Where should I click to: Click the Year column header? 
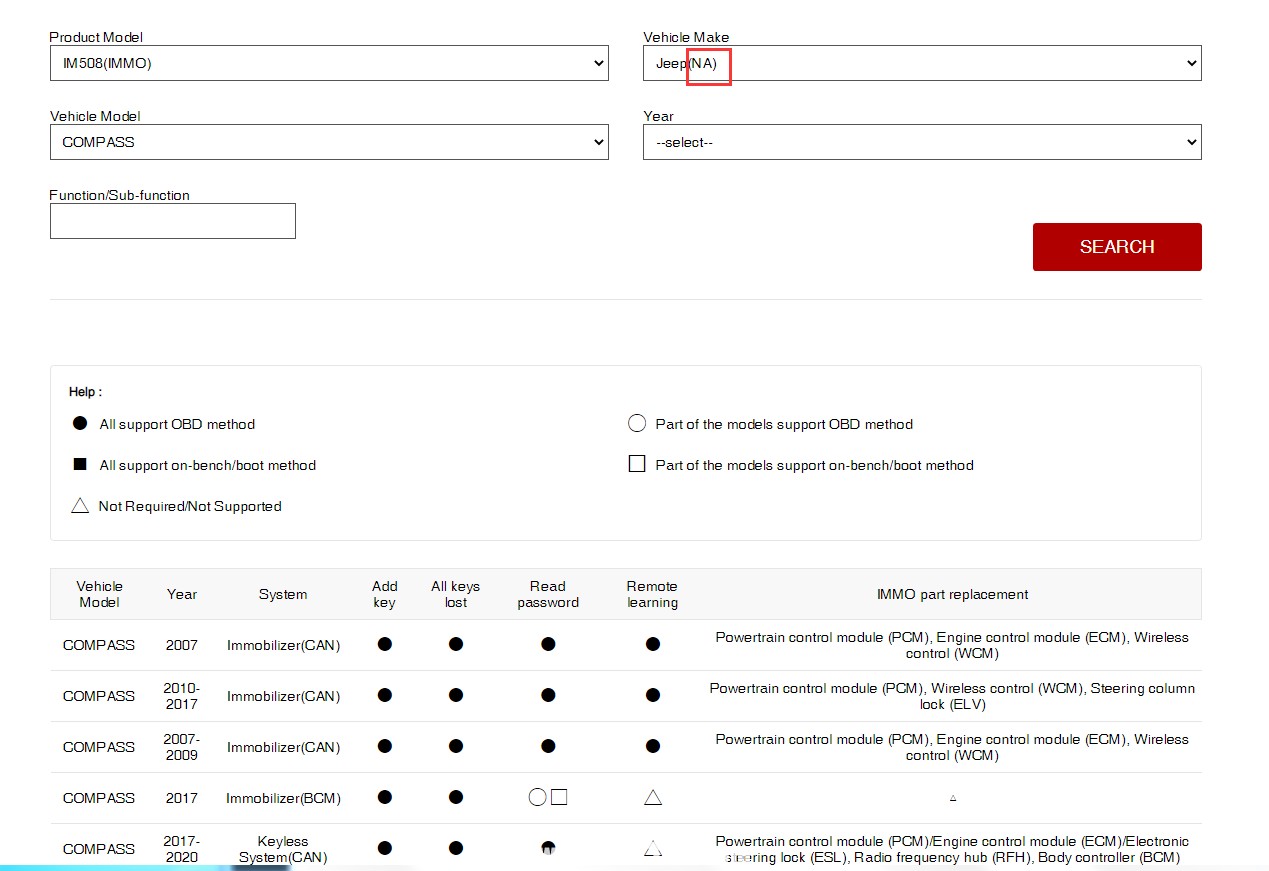pos(182,594)
